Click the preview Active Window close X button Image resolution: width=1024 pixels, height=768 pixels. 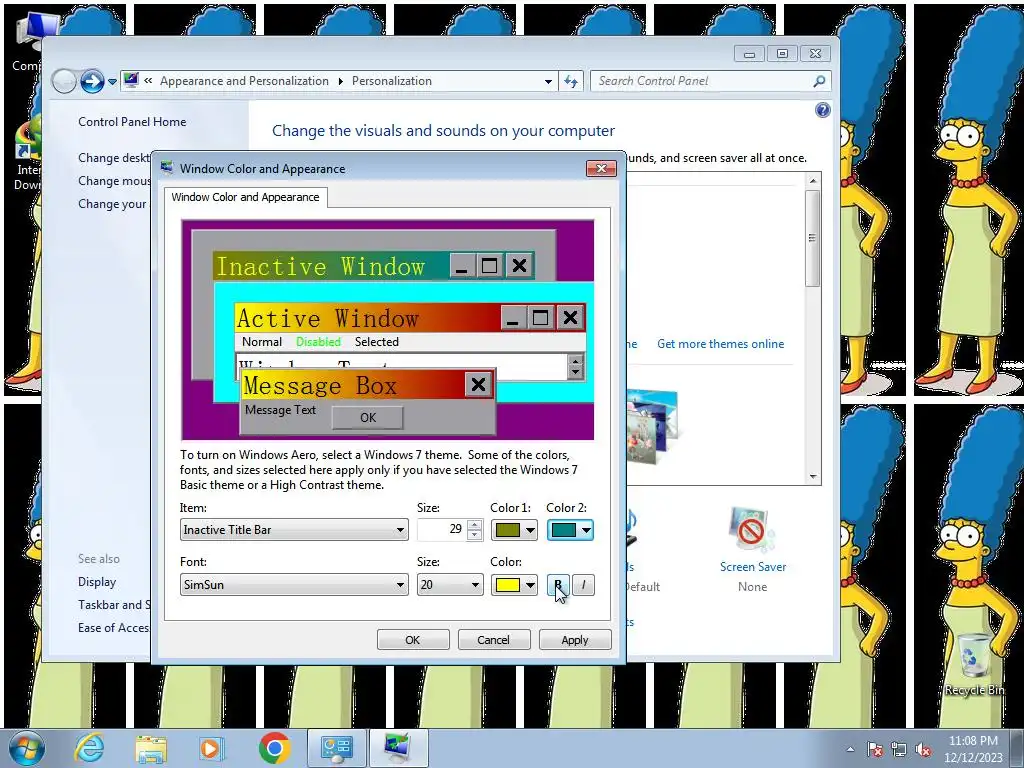pyautogui.click(x=570, y=318)
